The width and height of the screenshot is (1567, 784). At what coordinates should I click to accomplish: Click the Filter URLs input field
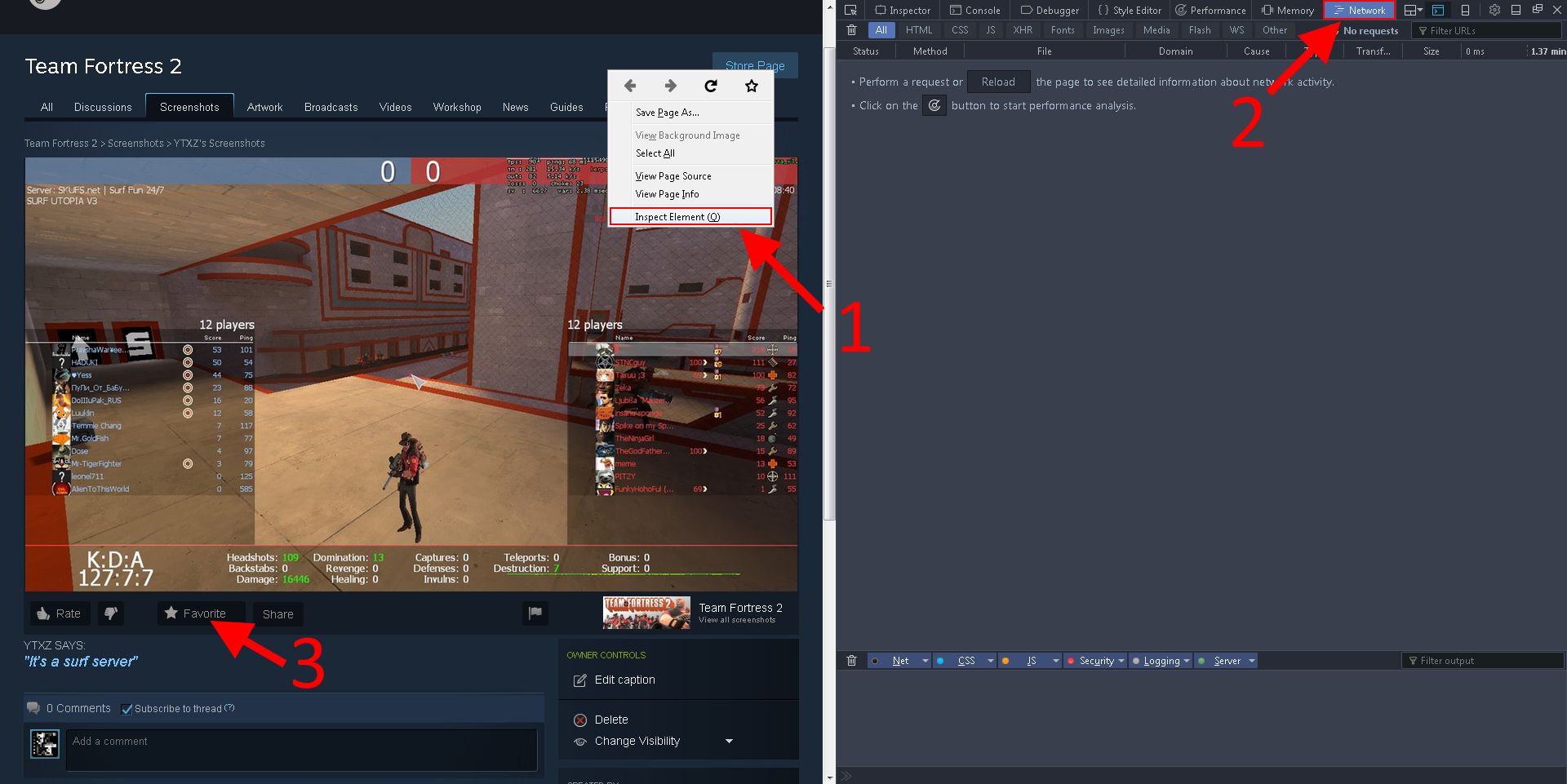[x=1488, y=30]
